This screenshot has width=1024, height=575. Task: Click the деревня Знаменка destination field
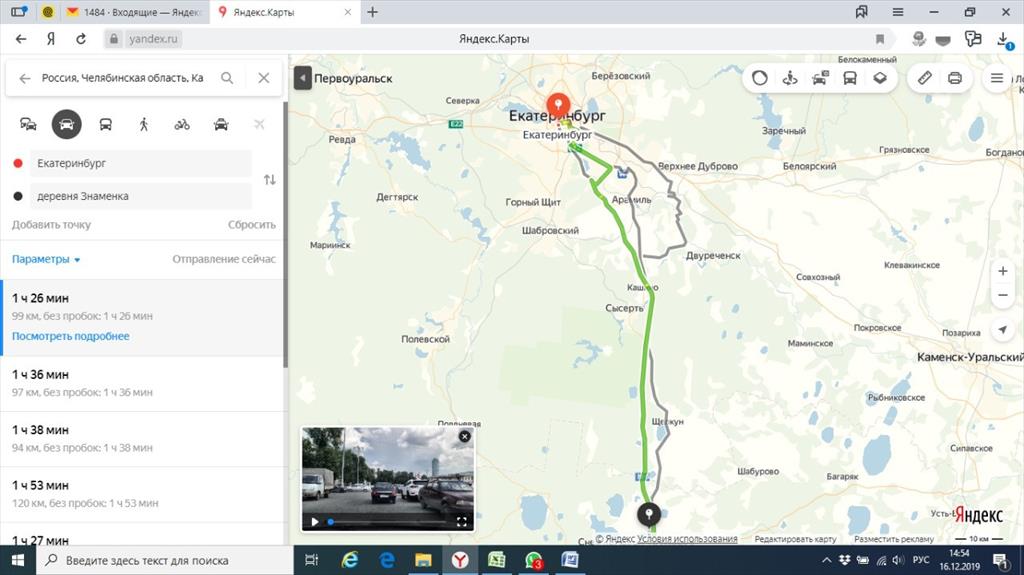tap(140, 196)
